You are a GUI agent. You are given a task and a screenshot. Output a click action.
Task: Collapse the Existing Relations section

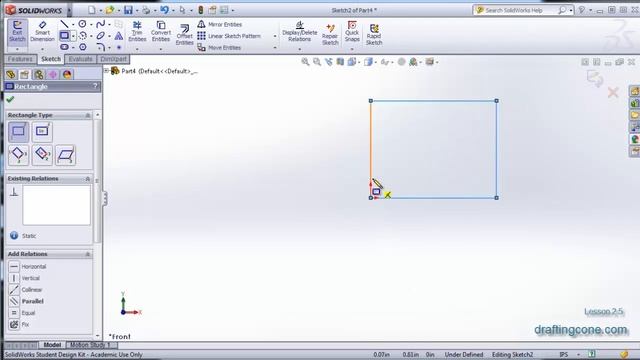(88, 179)
